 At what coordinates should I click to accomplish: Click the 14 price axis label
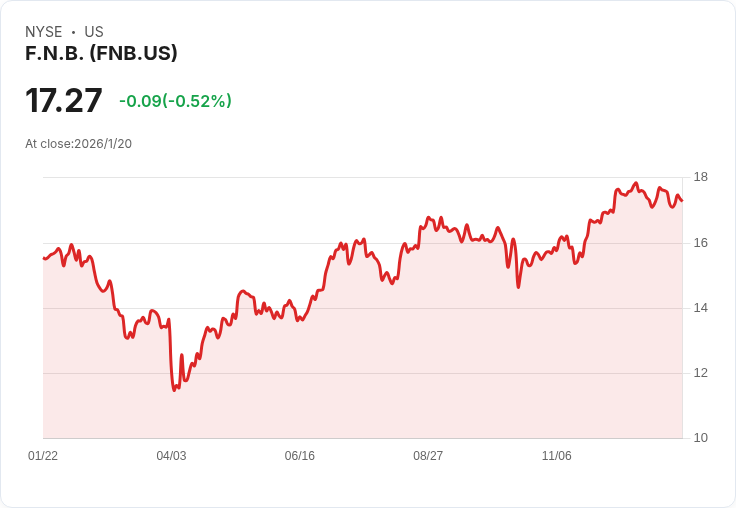701,308
